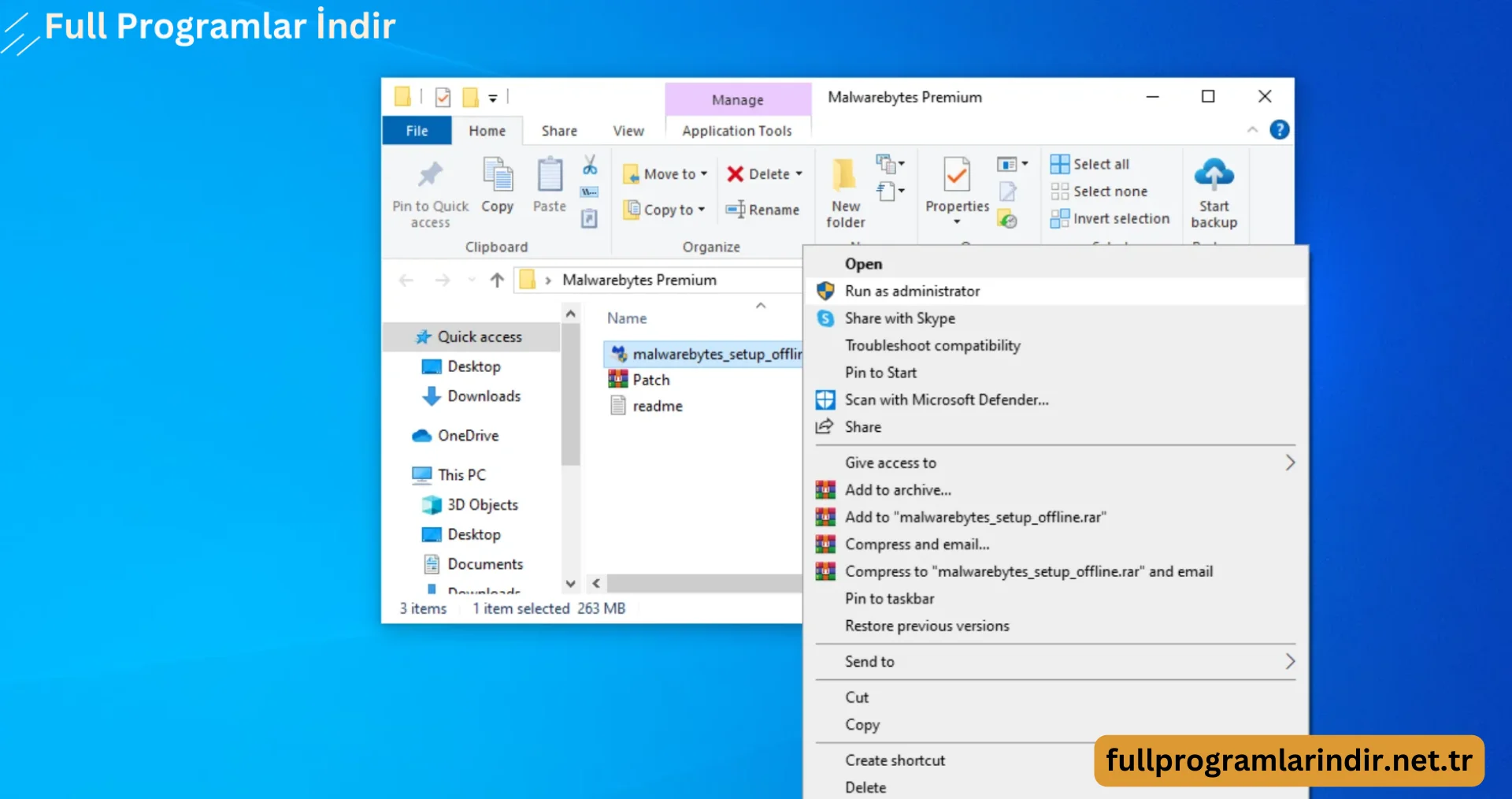Image resolution: width=1512 pixels, height=799 pixels.
Task: Click the Select none icon
Action: pos(1060,191)
